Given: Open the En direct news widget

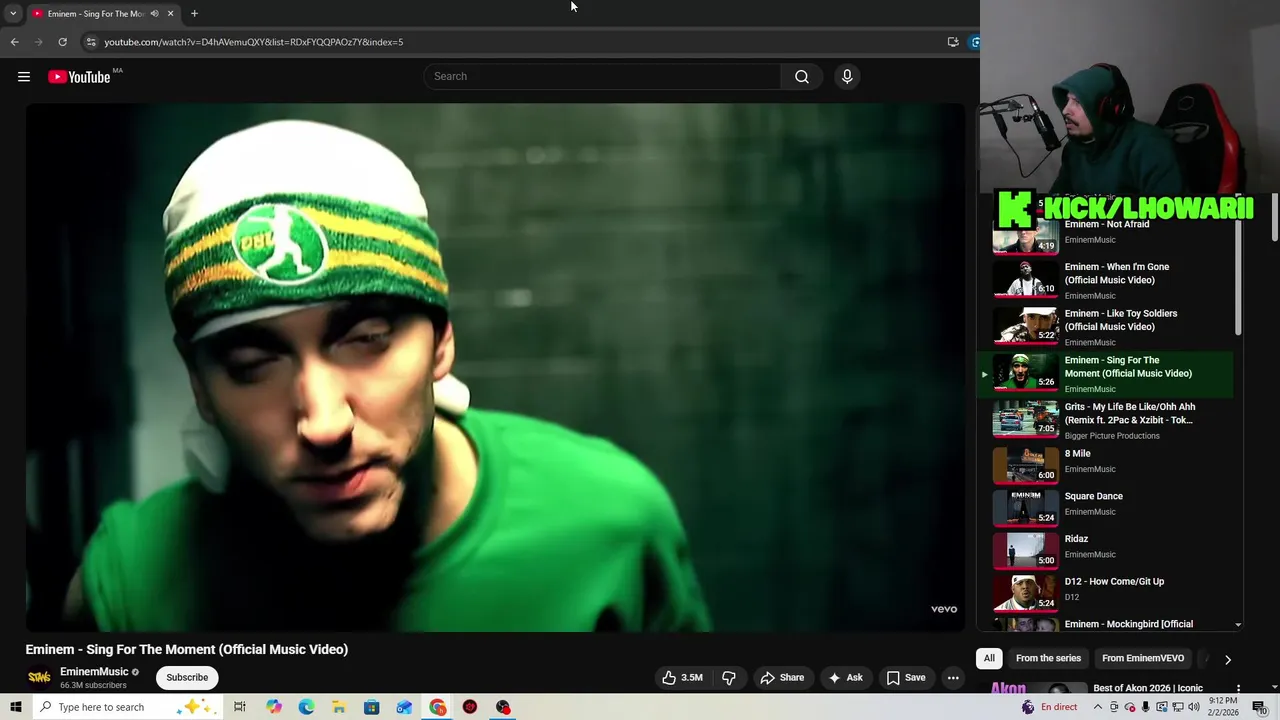Looking at the screenshot, I should coord(1049,707).
